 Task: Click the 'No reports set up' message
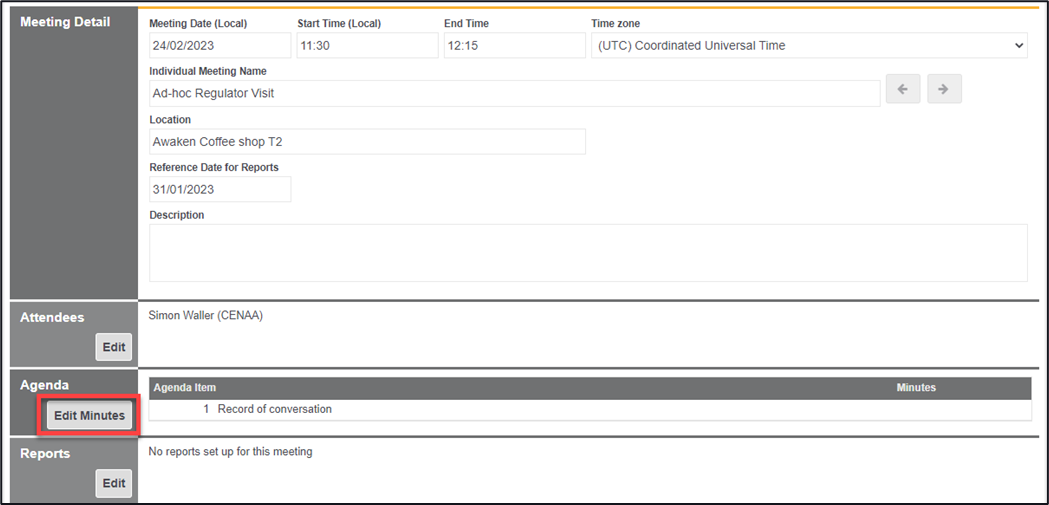pos(230,452)
